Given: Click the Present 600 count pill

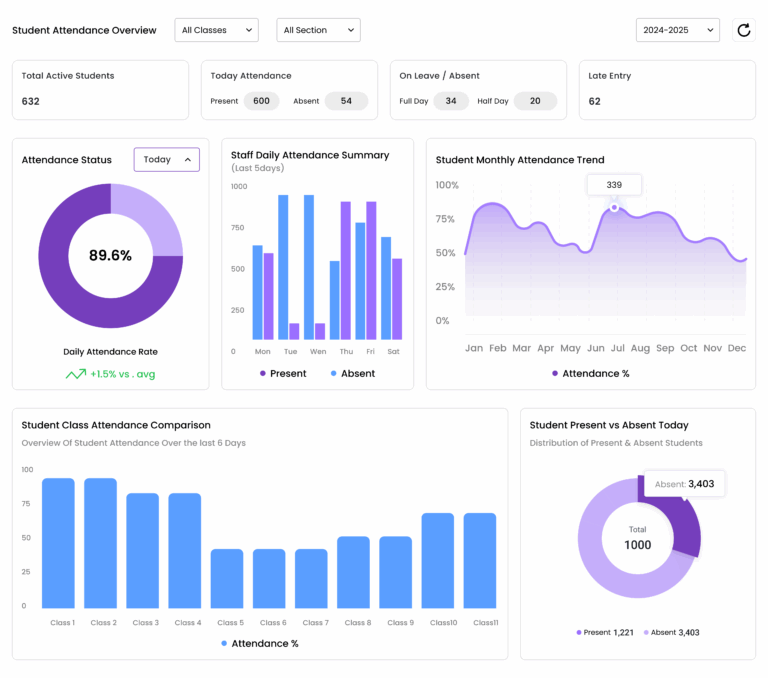Looking at the screenshot, I should pyautogui.click(x=261, y=101).
